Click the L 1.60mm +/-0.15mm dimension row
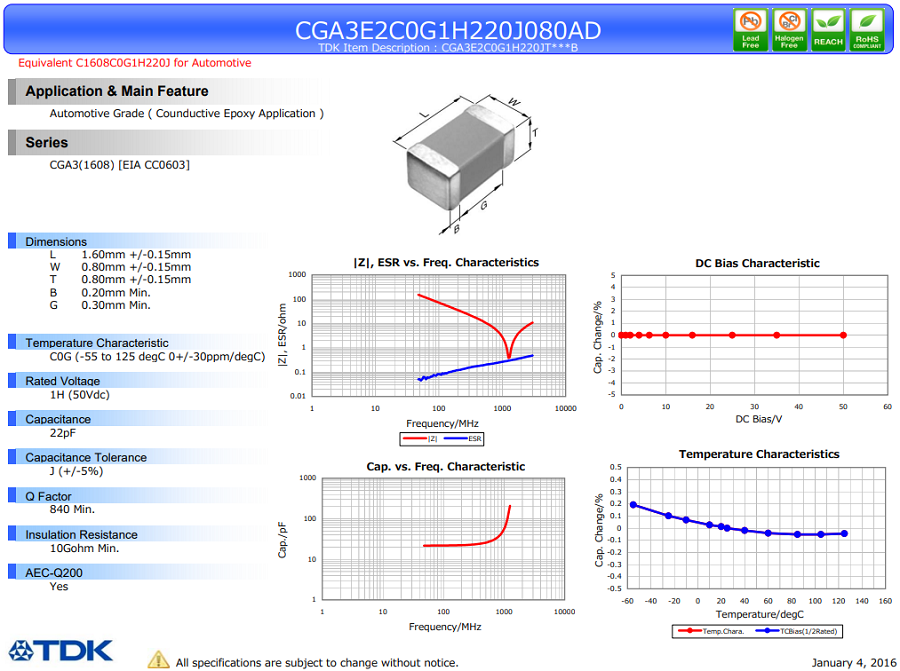This screenshot has height=671, width=900. (120, 254)
